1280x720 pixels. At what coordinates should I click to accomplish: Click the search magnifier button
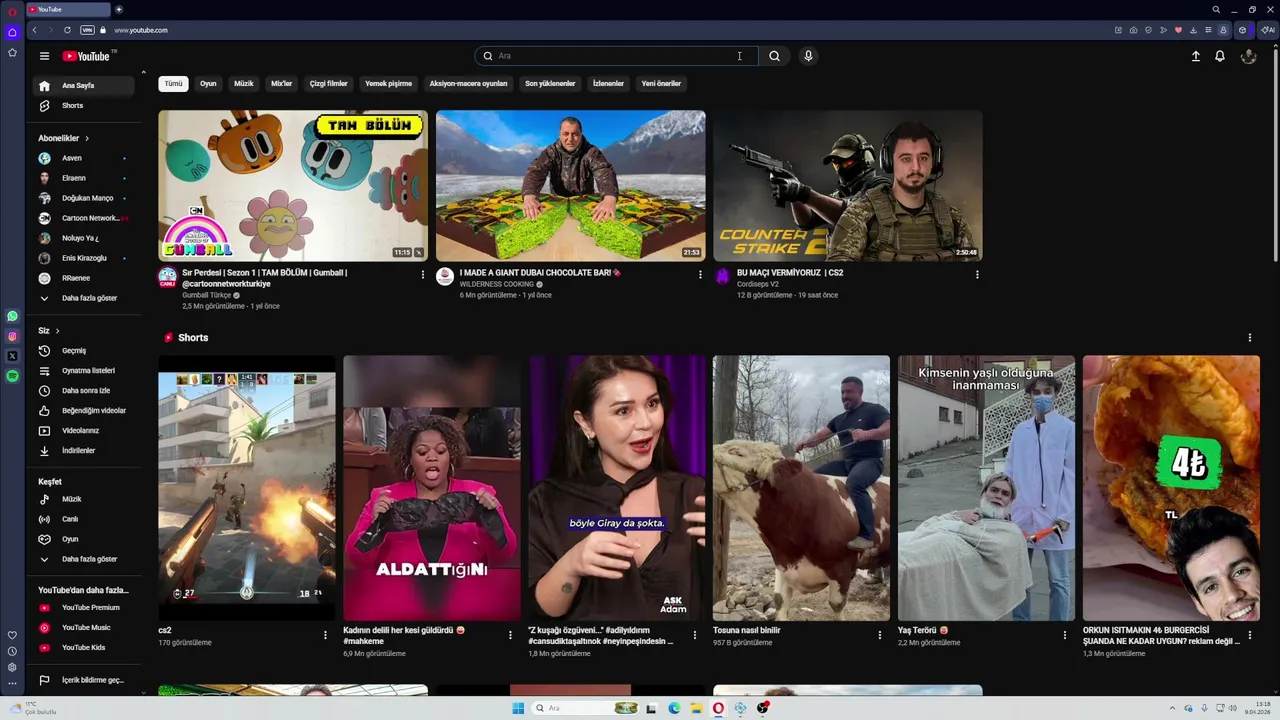tap(774, 56)
